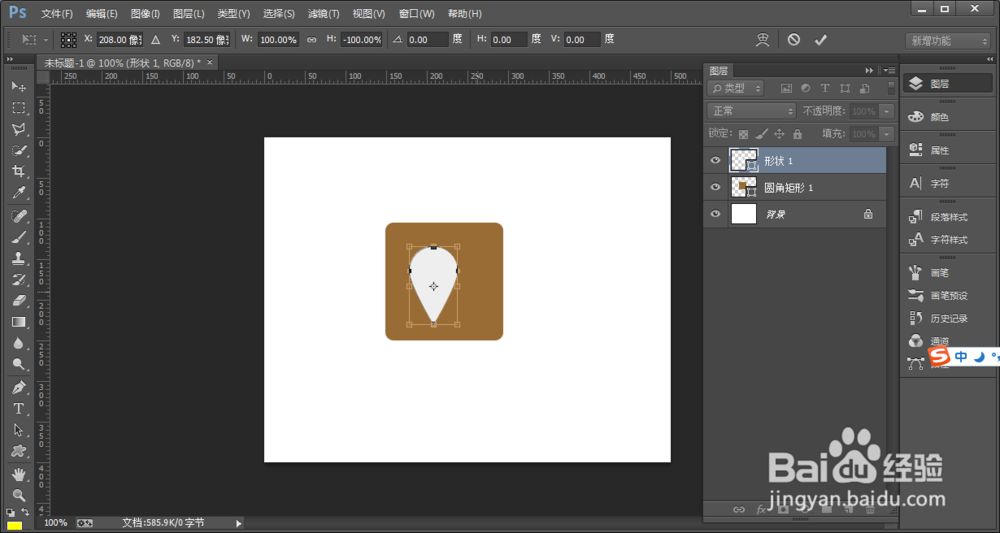Hide the 形状 1 layer
1000x533 pixels.
(x=716, y=161)
